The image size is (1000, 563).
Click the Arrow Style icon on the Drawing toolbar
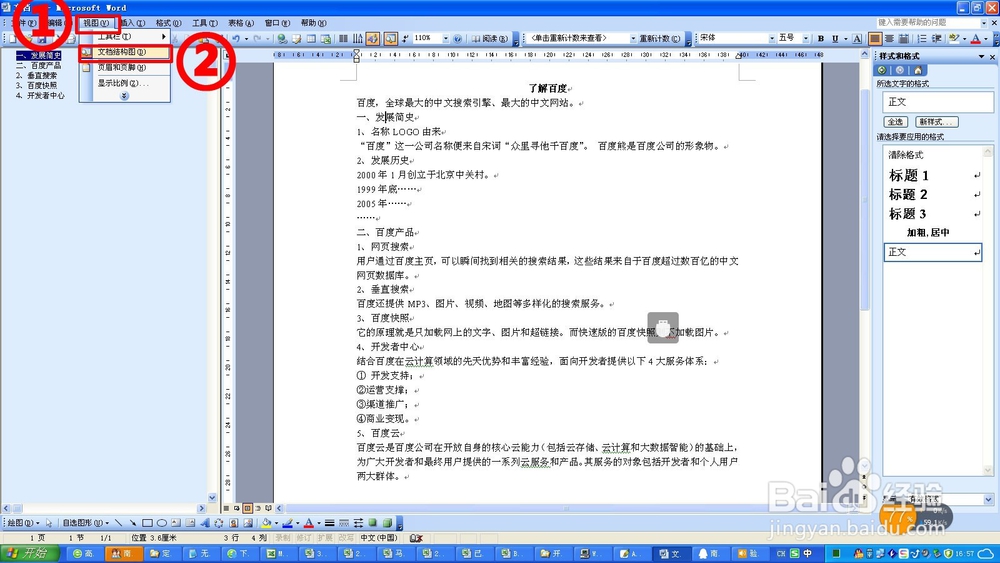358,523
